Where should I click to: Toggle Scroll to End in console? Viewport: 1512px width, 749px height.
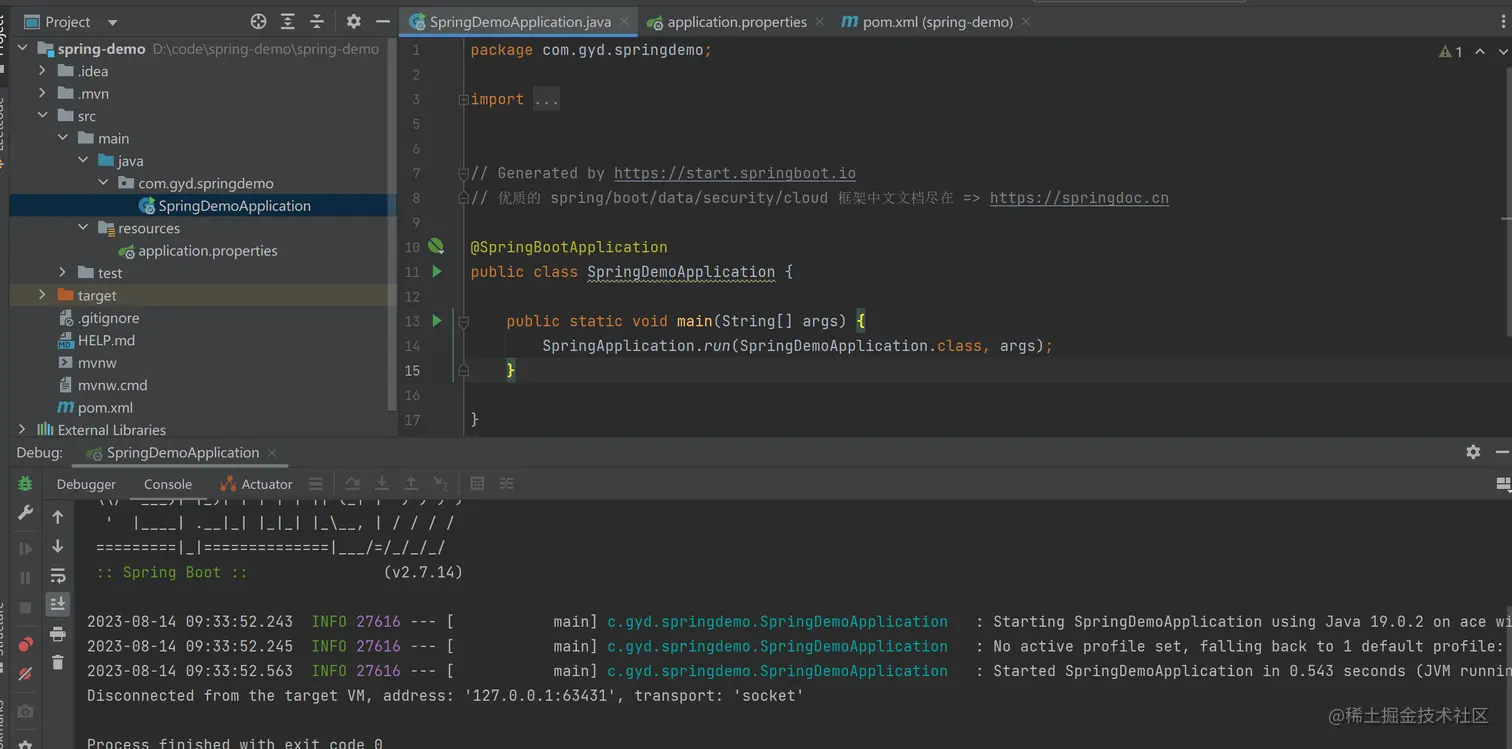point(58,603)
